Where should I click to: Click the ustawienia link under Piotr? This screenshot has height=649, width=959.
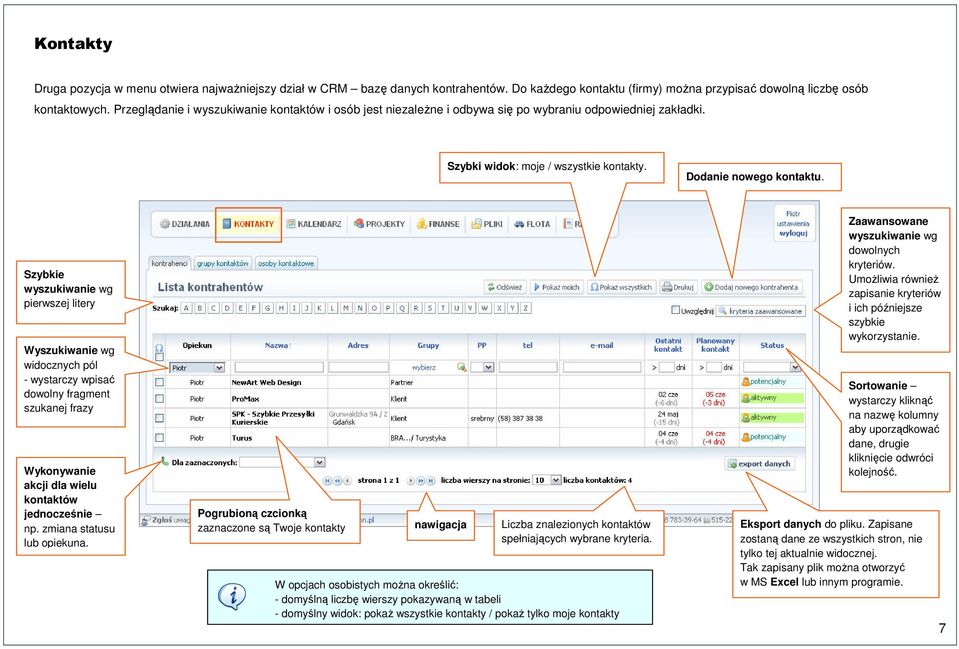click(793, 223)
